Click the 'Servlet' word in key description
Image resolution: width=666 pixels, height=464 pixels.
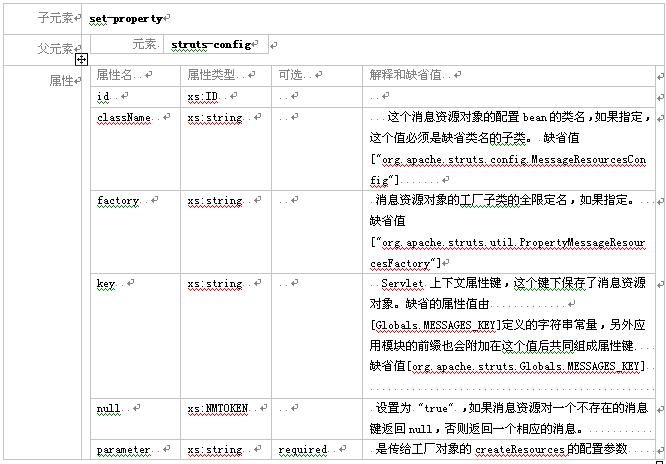[402, 284]
